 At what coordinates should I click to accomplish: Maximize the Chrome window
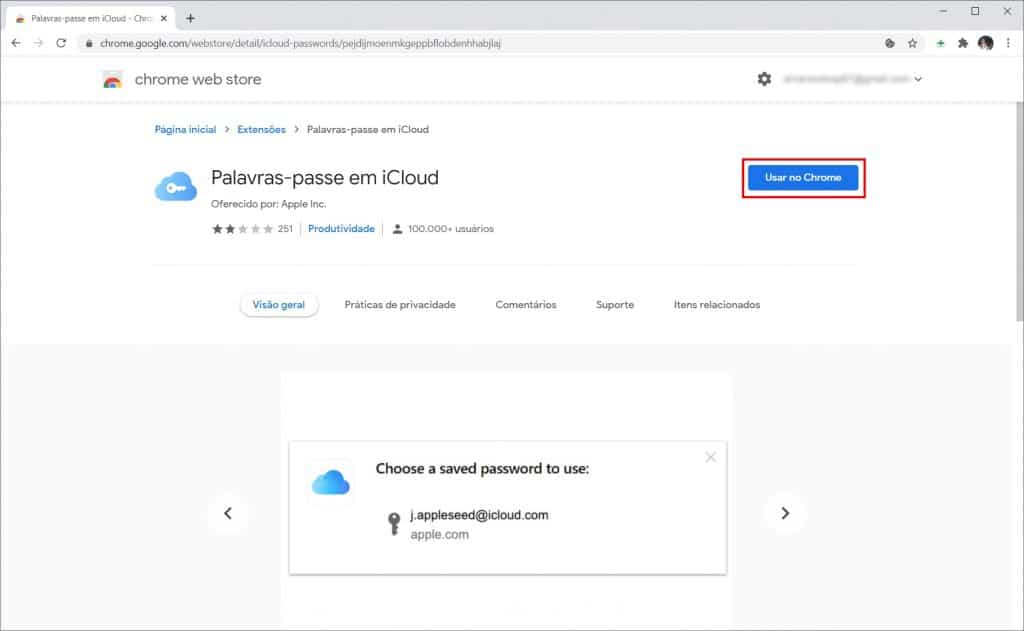point(975,11)
